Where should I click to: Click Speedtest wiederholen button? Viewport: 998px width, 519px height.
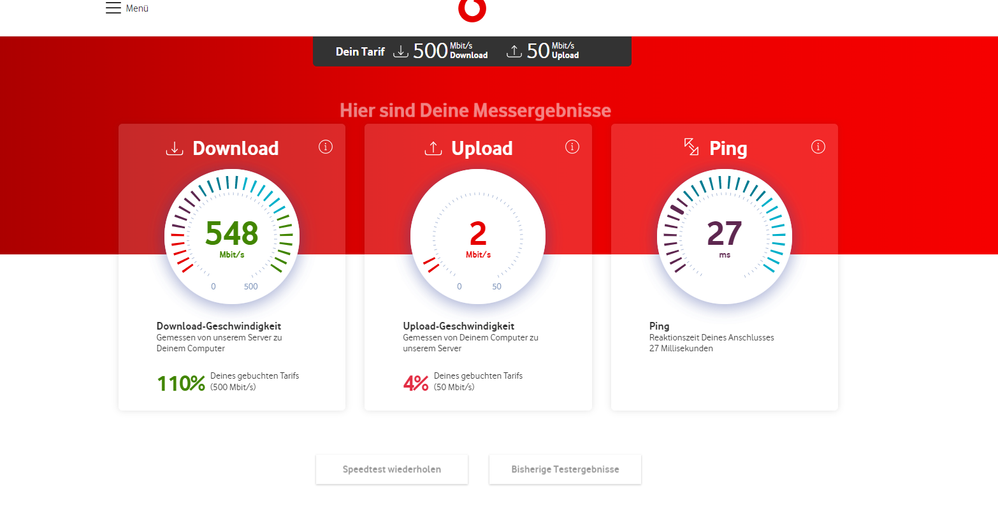[x=391, y=469]
